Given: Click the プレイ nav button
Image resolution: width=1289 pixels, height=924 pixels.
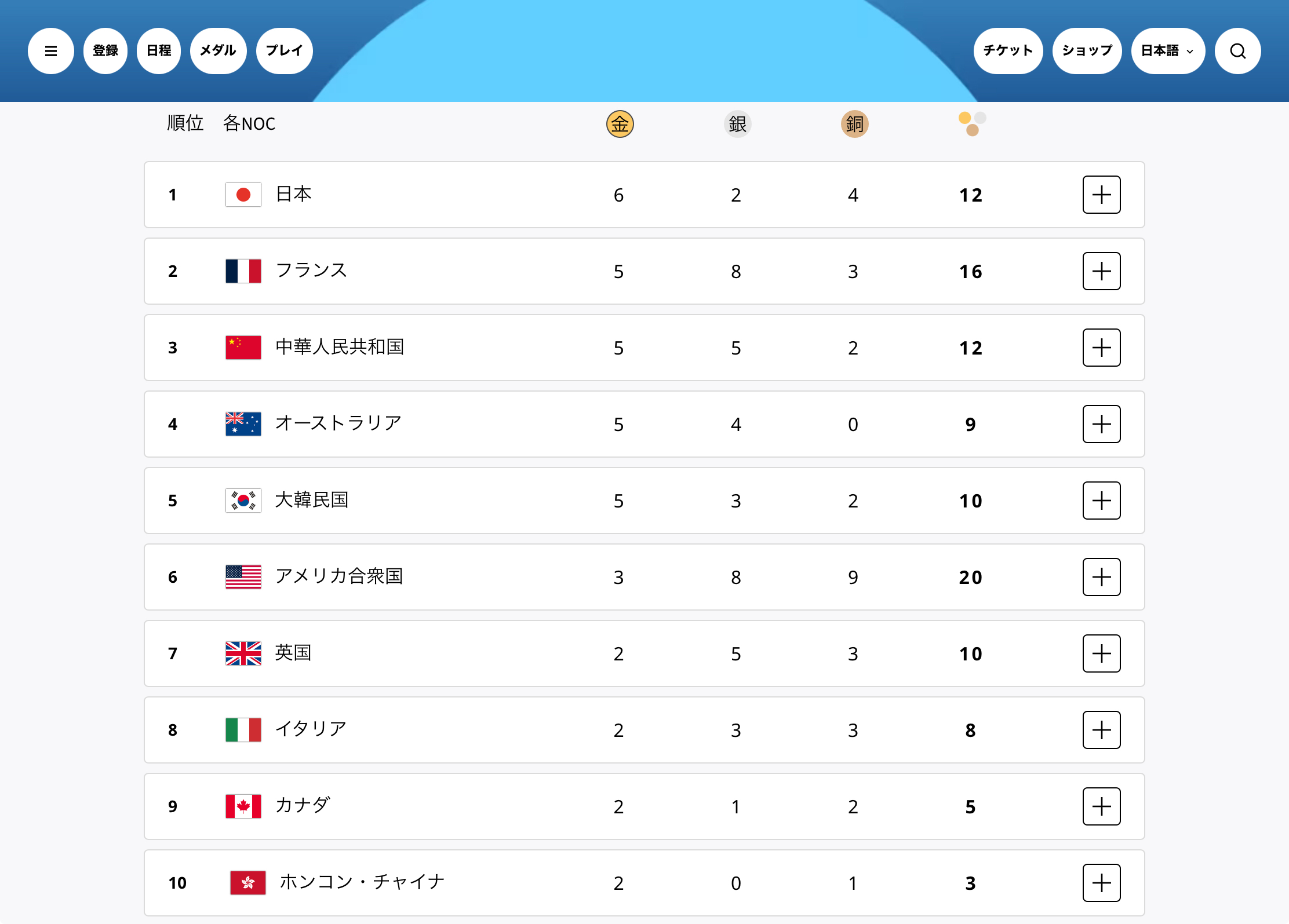Looking at the screenshot, I should tap(284, 51).
